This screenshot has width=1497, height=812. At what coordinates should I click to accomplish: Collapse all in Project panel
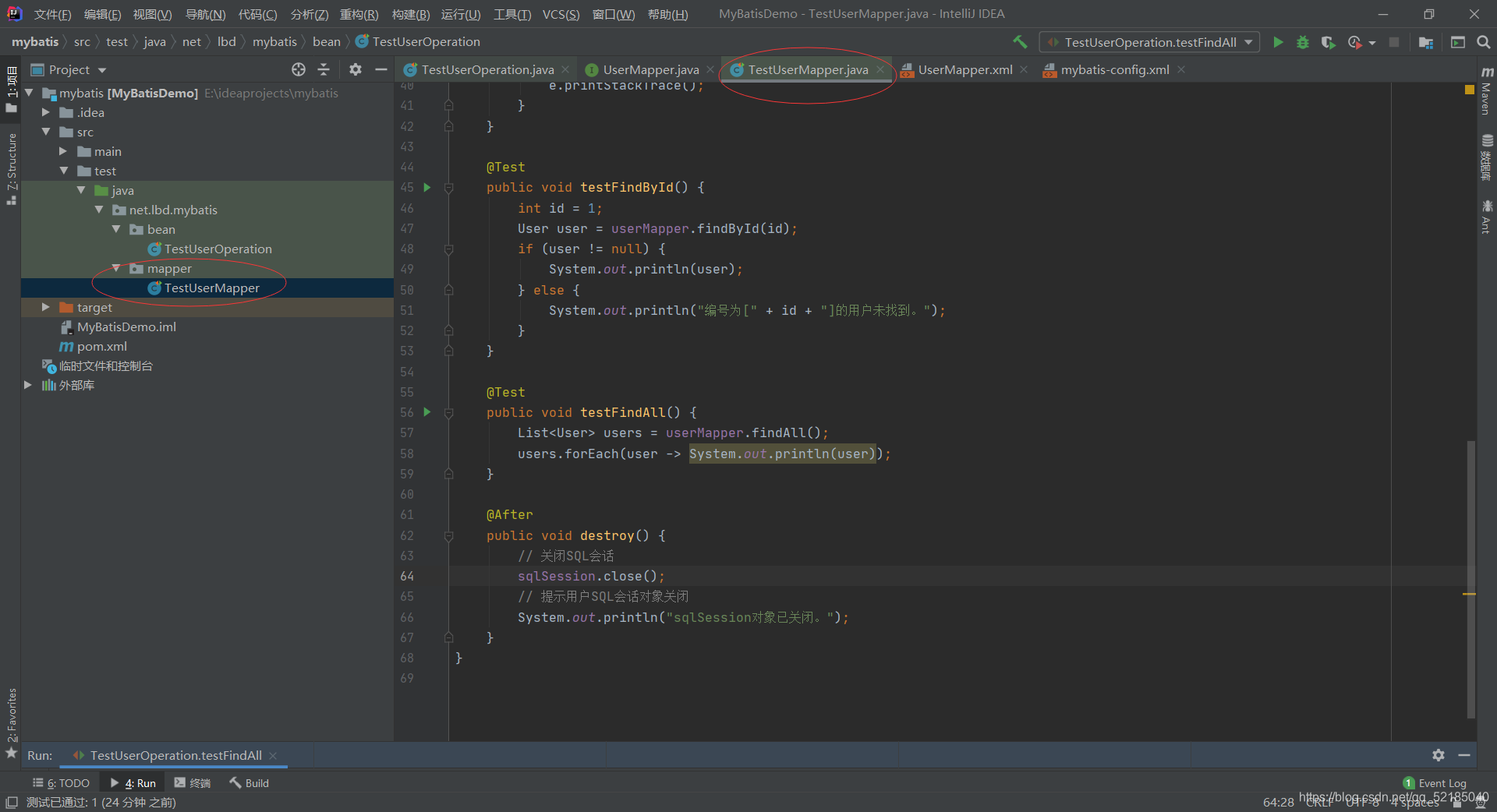click(x=324, y=69)
